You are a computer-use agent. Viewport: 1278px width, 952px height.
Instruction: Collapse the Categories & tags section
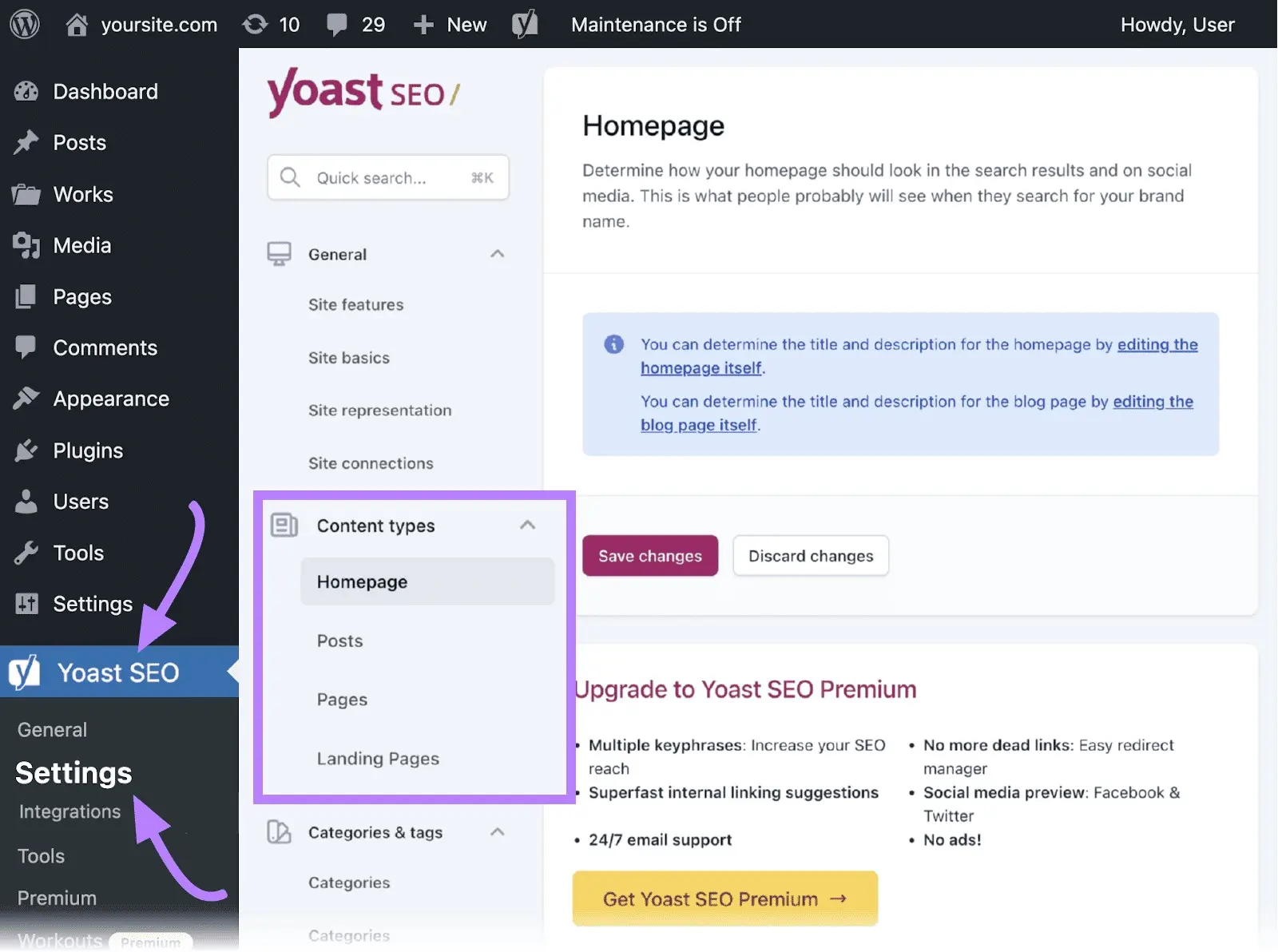click(x=497, y=831)
